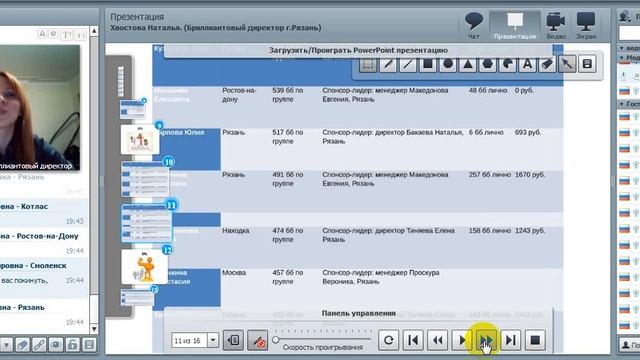Select slide thumbnail number 12
640x360 pixels.
point(144,267)
